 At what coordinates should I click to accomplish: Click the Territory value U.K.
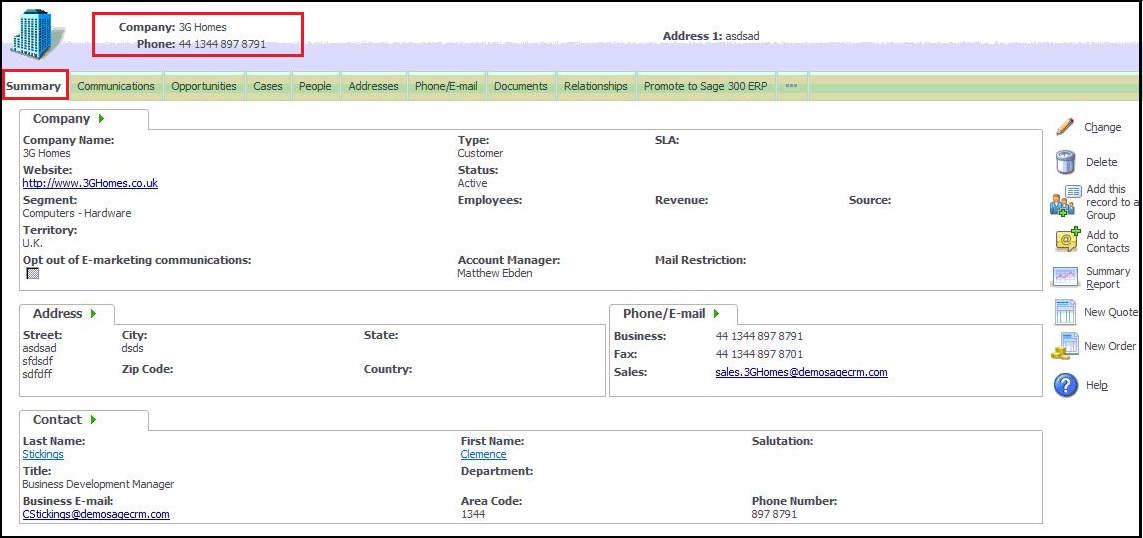33,243
